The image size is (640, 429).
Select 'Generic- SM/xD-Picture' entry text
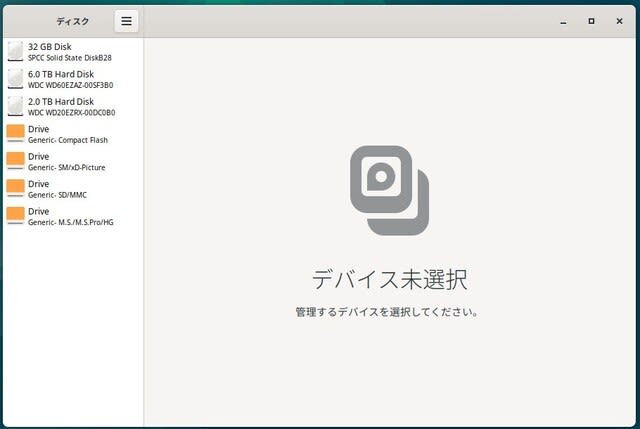click(x=67, y=167)
